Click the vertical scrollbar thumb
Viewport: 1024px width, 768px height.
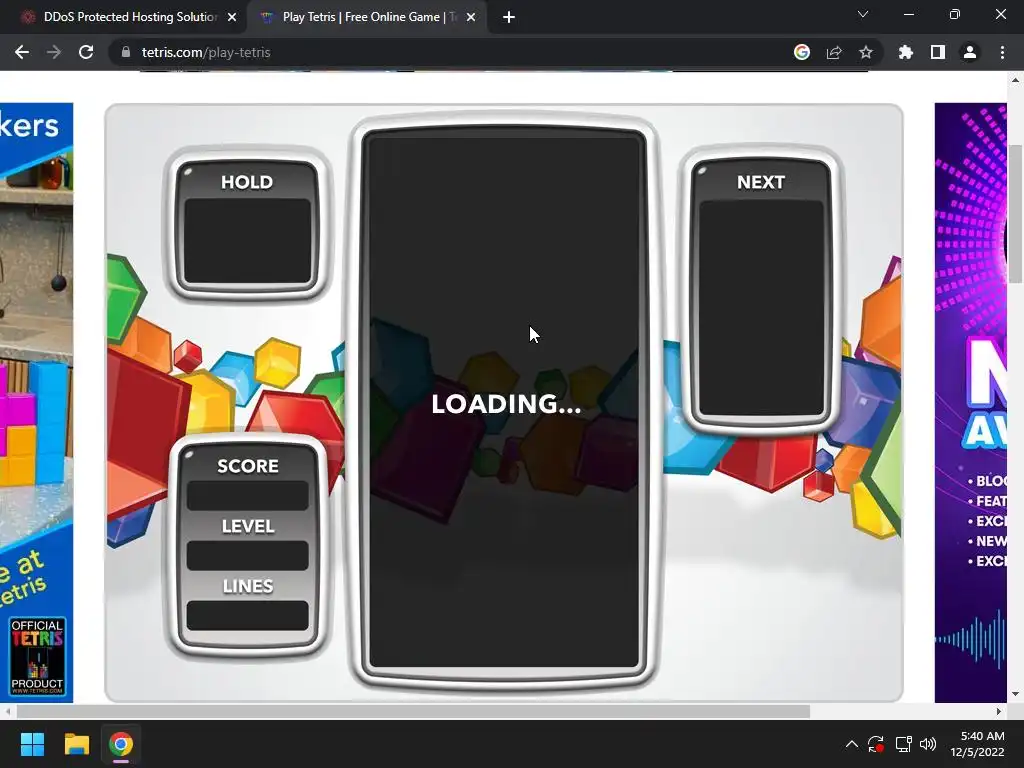coord(1016,214)
